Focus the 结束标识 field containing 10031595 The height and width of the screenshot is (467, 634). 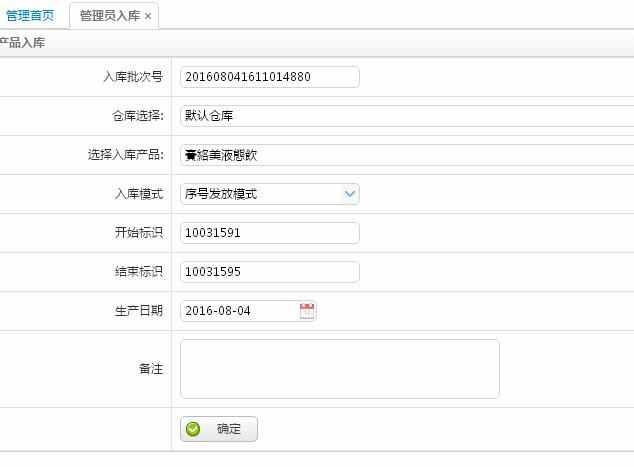click(x=269, y=272)
